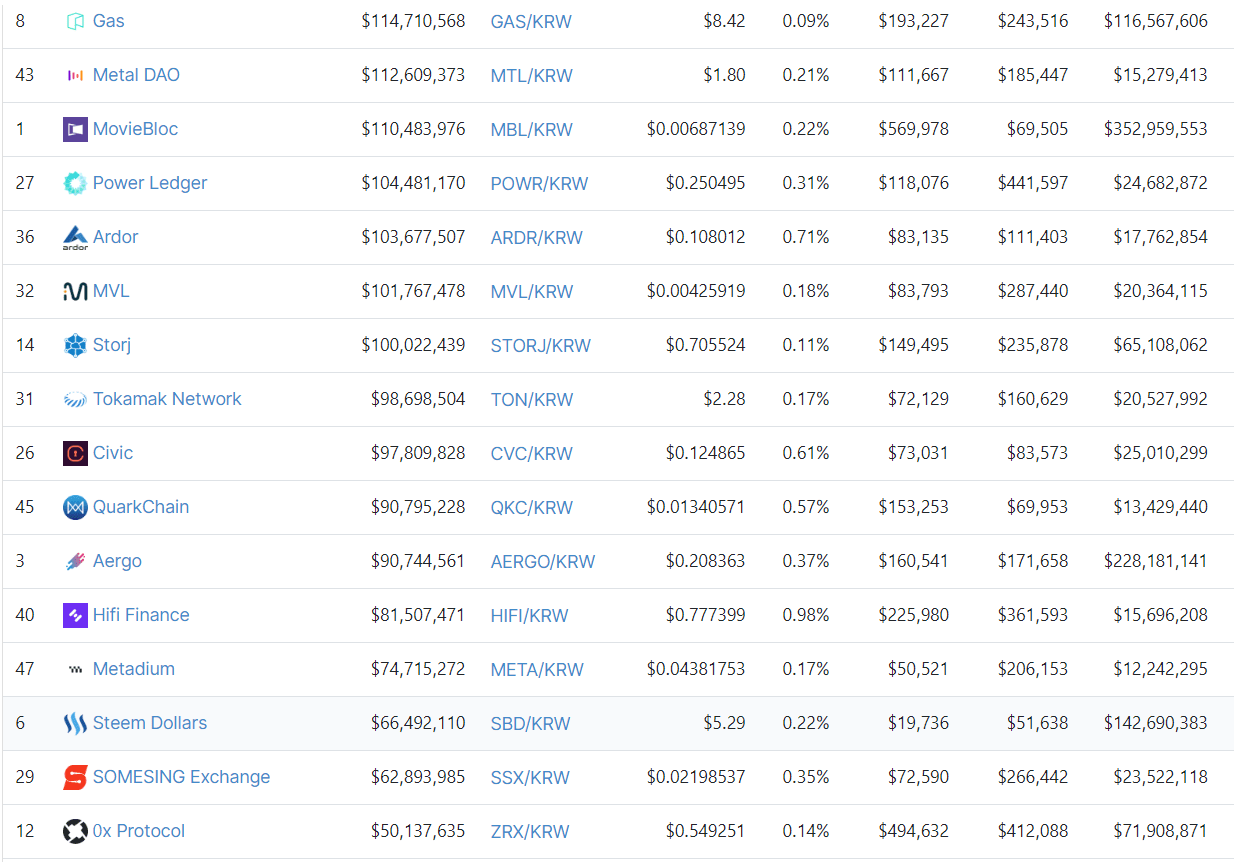Select Aergo volume $228,181,141

coord(1155,561)
